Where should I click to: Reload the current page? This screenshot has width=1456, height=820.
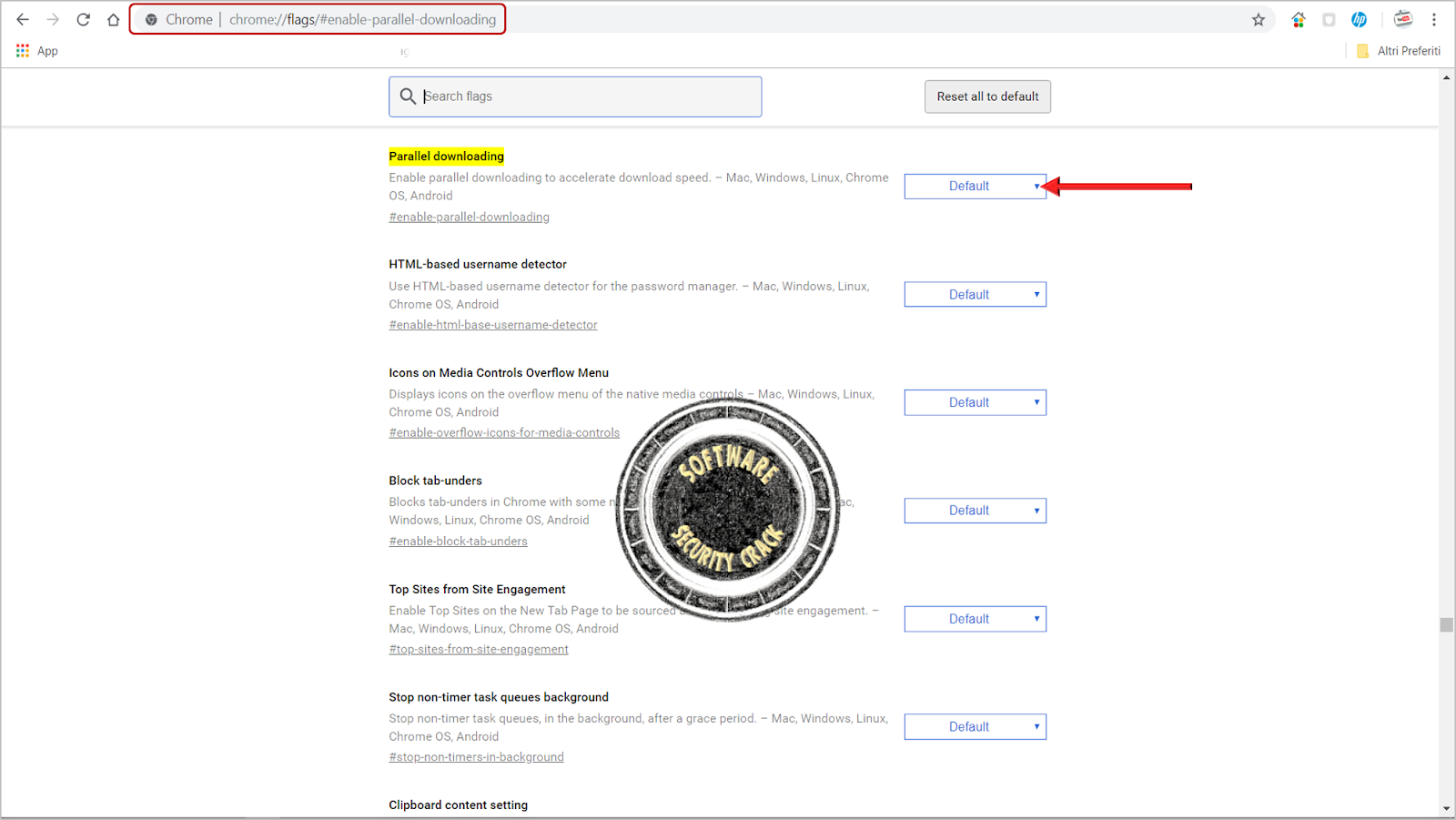pos(83,19)
